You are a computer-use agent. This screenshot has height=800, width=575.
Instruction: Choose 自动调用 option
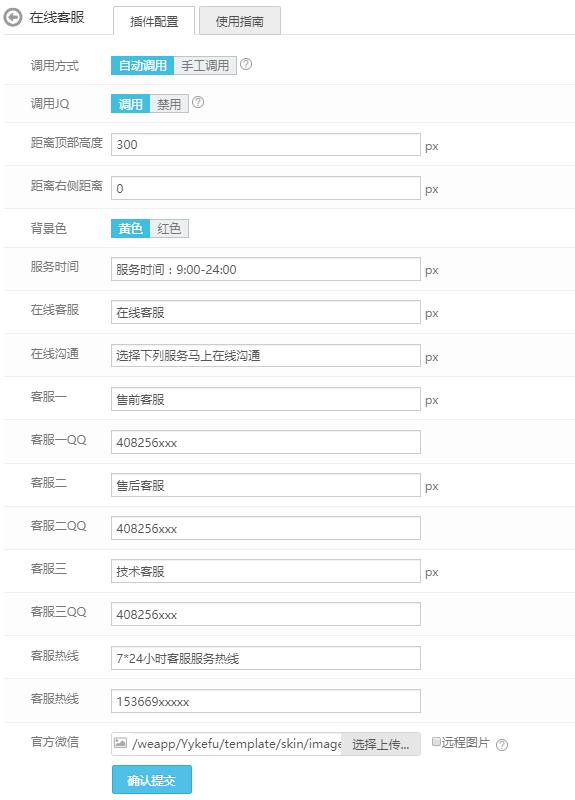coord(142,65)
